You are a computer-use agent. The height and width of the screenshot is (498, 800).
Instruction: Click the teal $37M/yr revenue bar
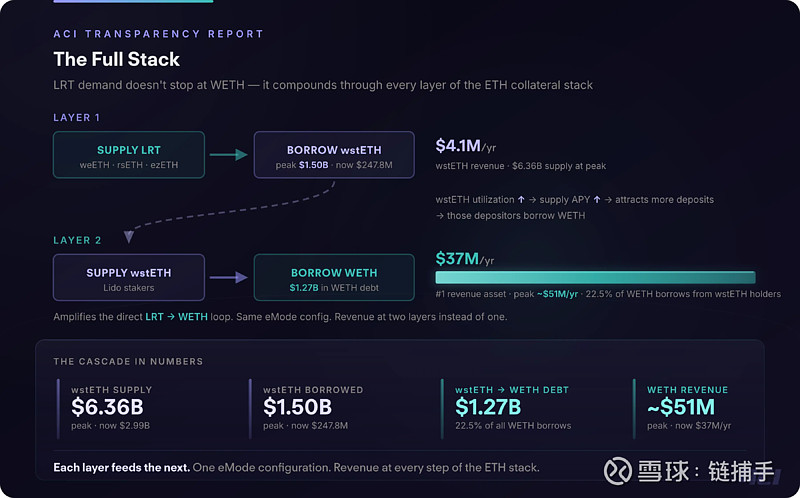tap(595, 277)
